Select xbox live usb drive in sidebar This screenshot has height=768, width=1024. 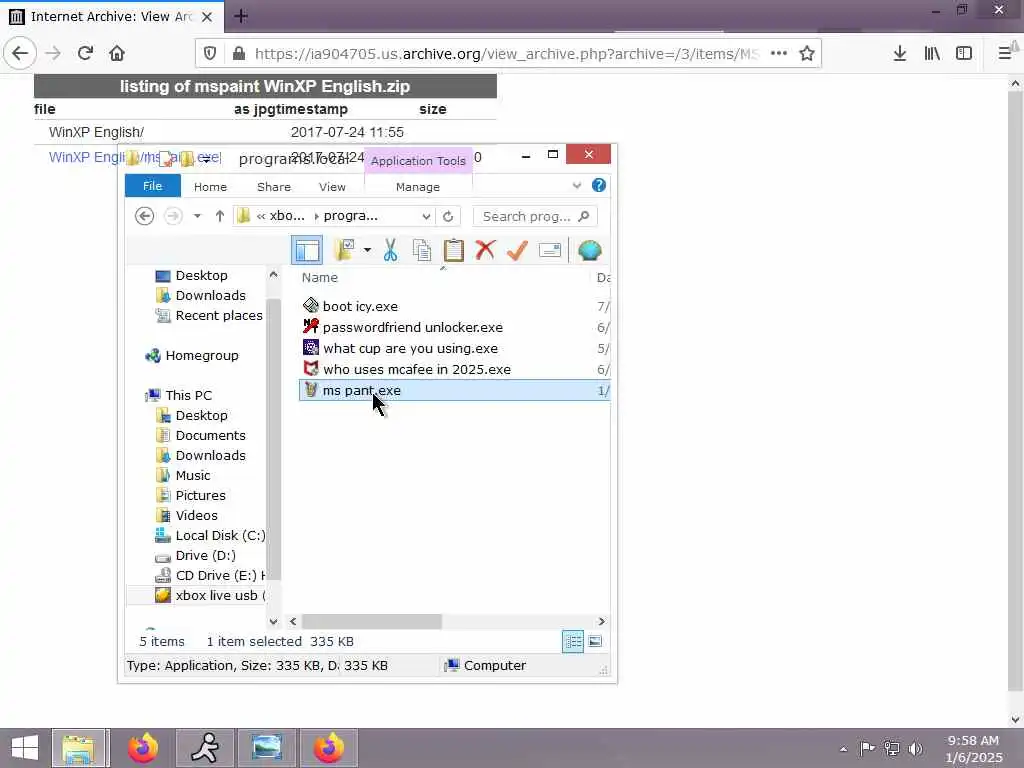click(210, 596)
